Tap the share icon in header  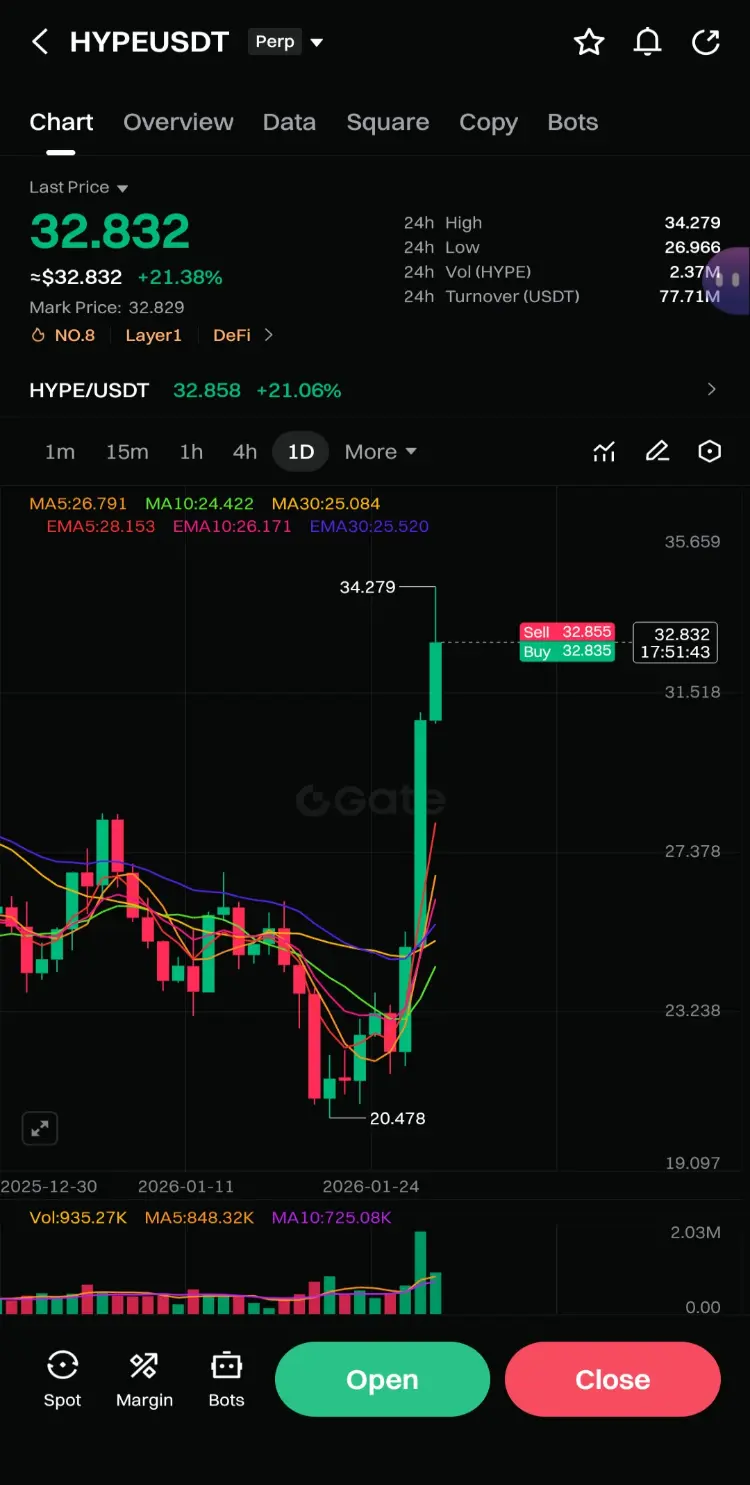706,42
